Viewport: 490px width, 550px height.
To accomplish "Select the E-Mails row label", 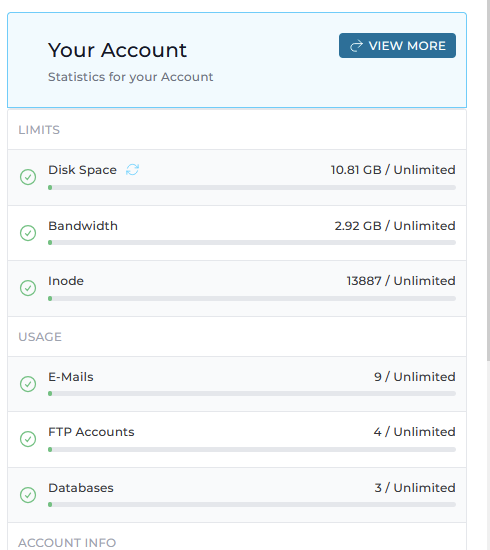I will (71, 377).
